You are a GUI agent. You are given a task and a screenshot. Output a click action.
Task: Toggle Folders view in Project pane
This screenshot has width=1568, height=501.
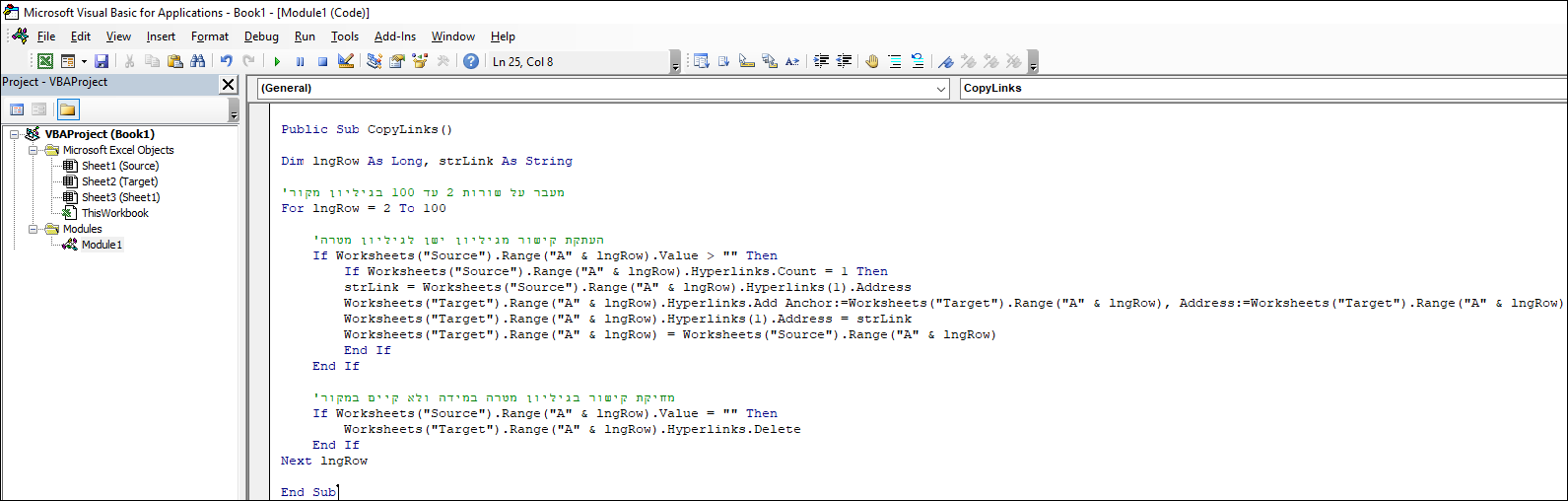click(x=67, y=109)
